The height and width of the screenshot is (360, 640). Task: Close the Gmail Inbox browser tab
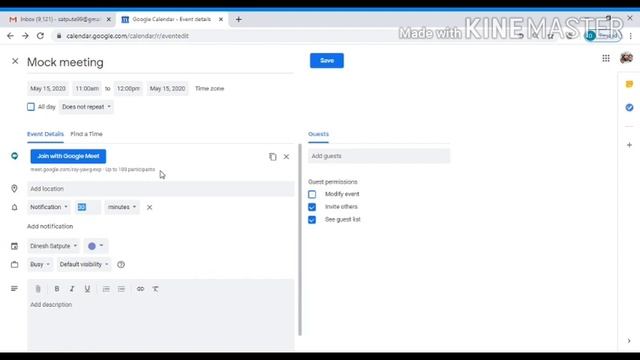[x=109, y=19]
